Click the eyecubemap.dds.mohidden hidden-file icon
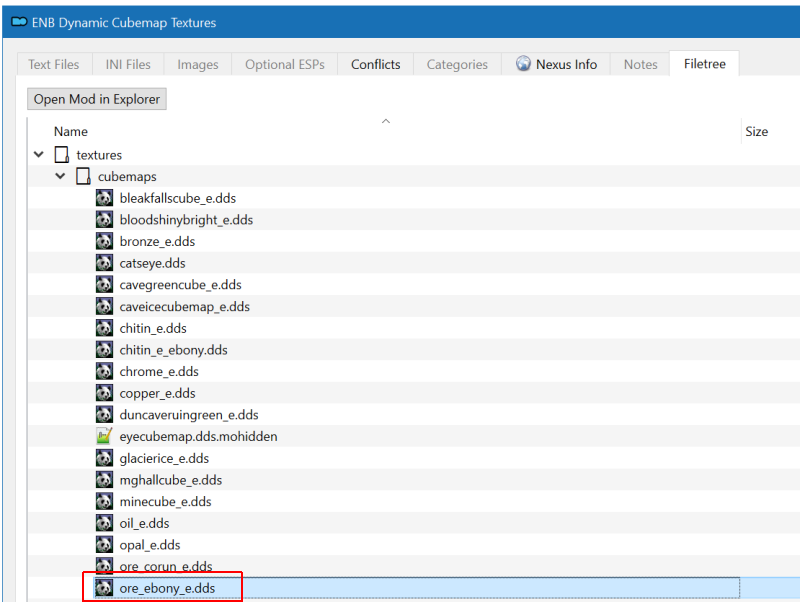Viewport: 800px width, 602px height. (x=104, y=437)
